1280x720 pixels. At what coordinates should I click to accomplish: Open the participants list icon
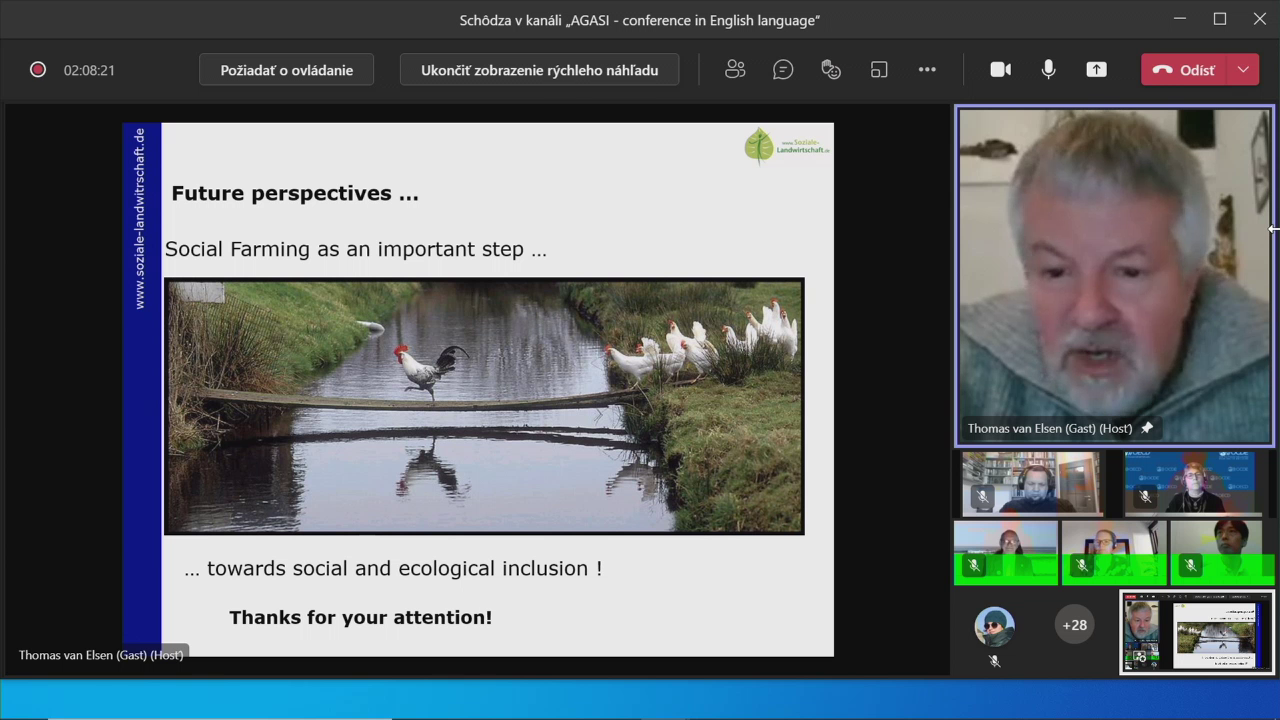coord(735,70)
